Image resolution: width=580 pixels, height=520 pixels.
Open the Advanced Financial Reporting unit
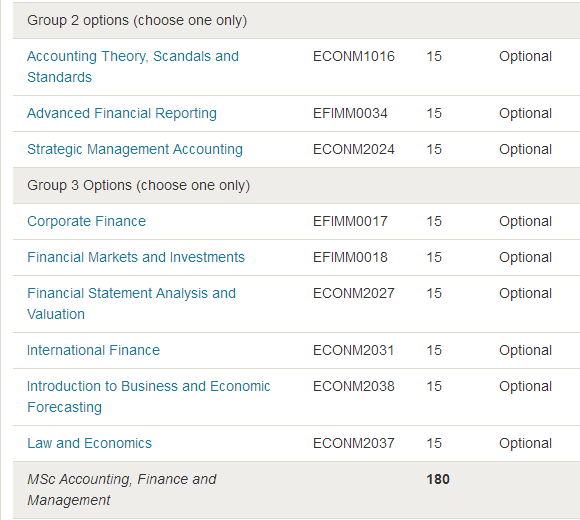pos(122,113)
